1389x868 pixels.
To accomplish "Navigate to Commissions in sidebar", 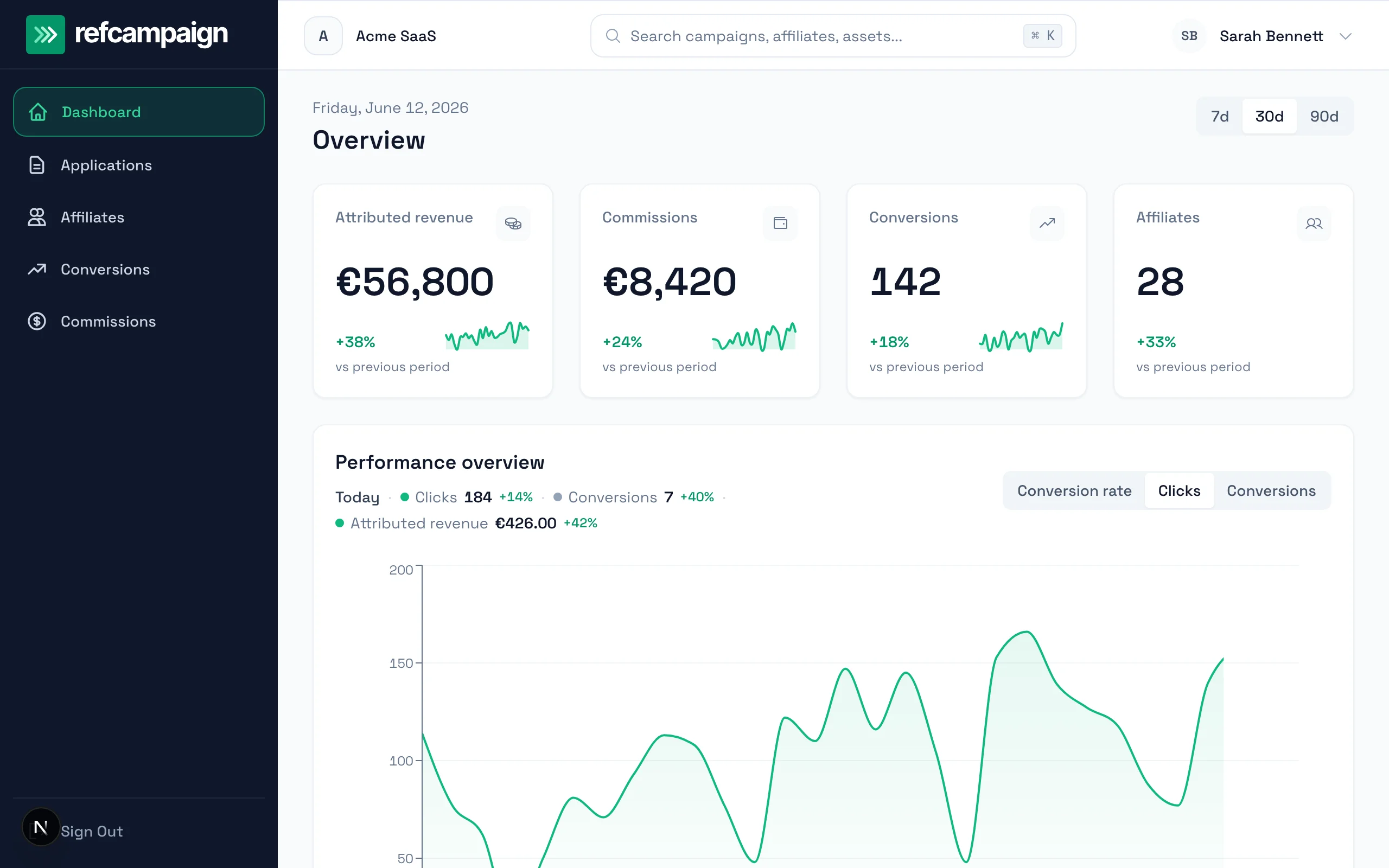I will 139,322.
